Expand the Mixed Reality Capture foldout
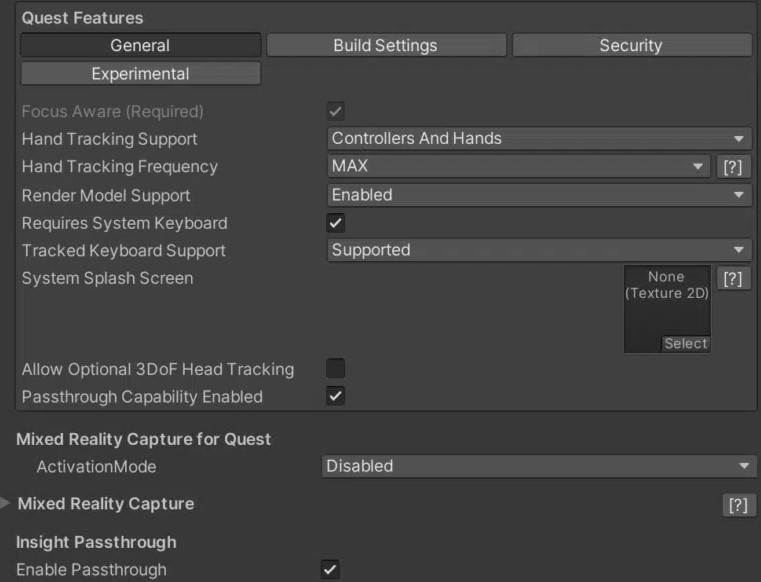This screenshot has width=761, height=582. [5, 503]
